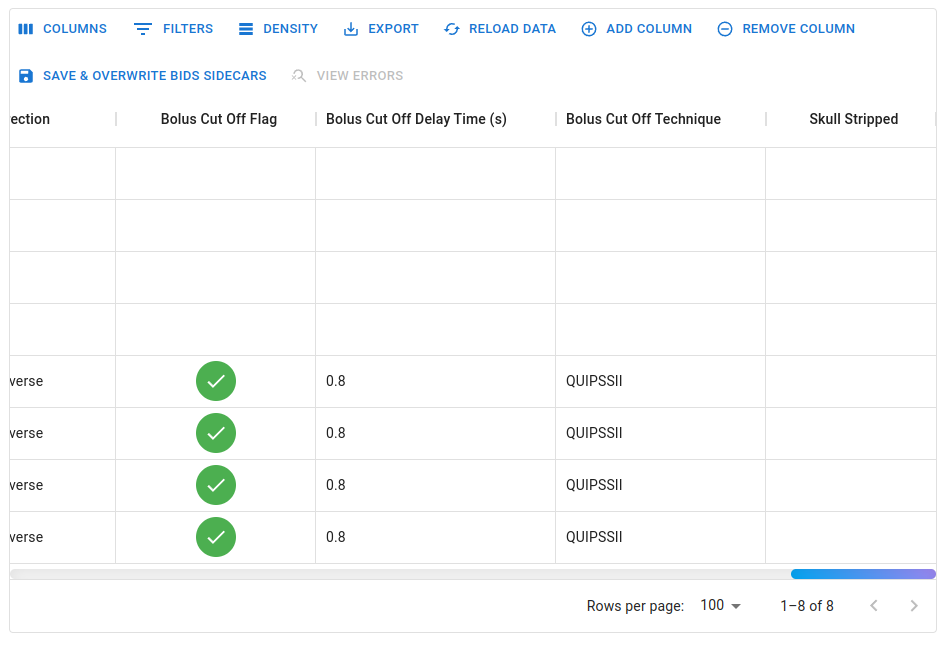Select 0.8 delay time in sixth row

click(x=335, y=433)
